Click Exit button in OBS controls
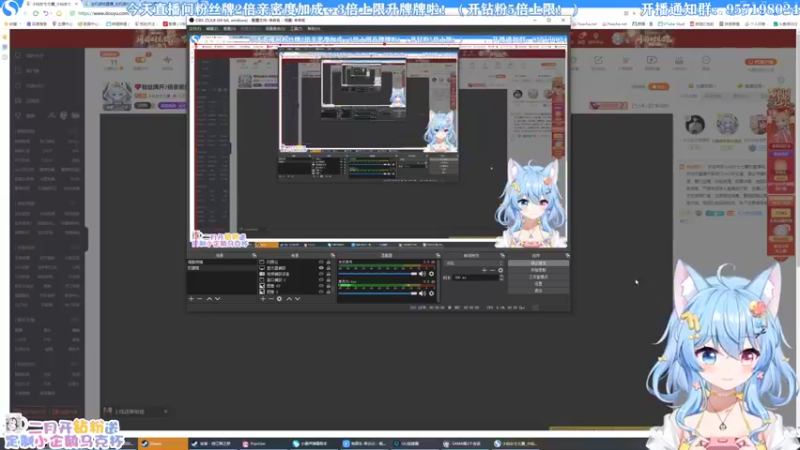 pyautogui.click(x=538, y=290)
